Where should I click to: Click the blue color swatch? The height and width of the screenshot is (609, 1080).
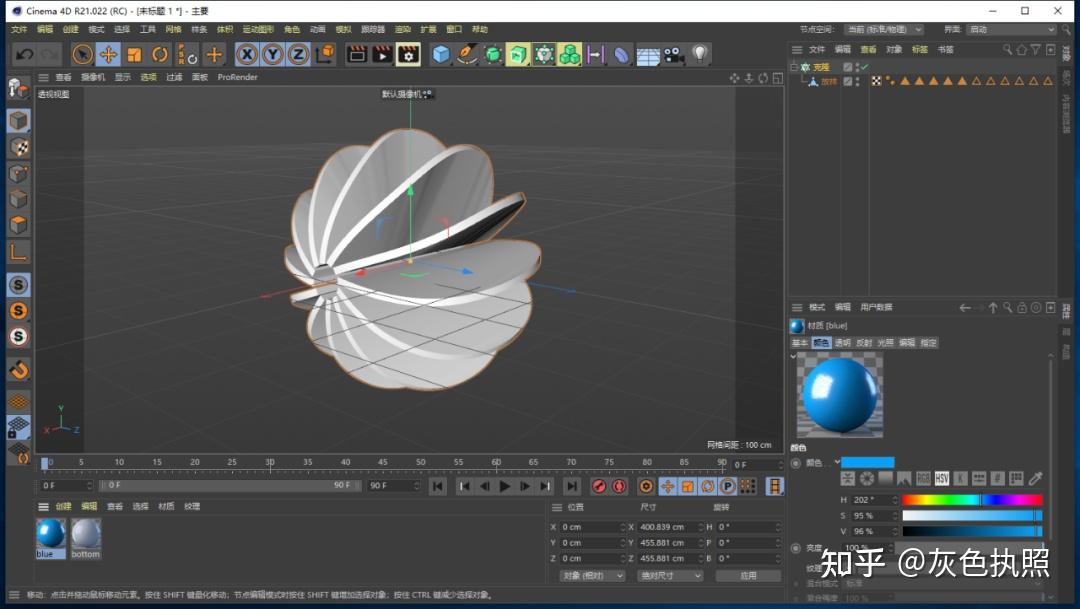pos(867,462)
